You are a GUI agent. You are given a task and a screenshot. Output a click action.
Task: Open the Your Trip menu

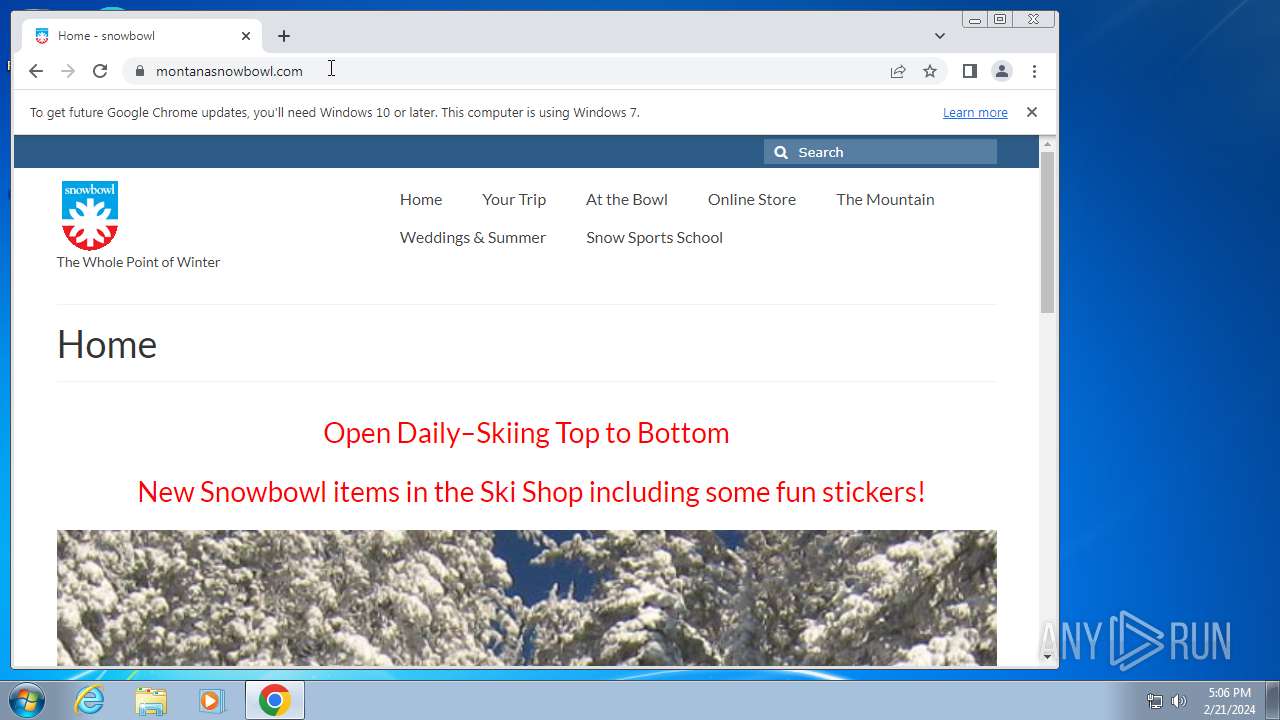coord(514,199)
